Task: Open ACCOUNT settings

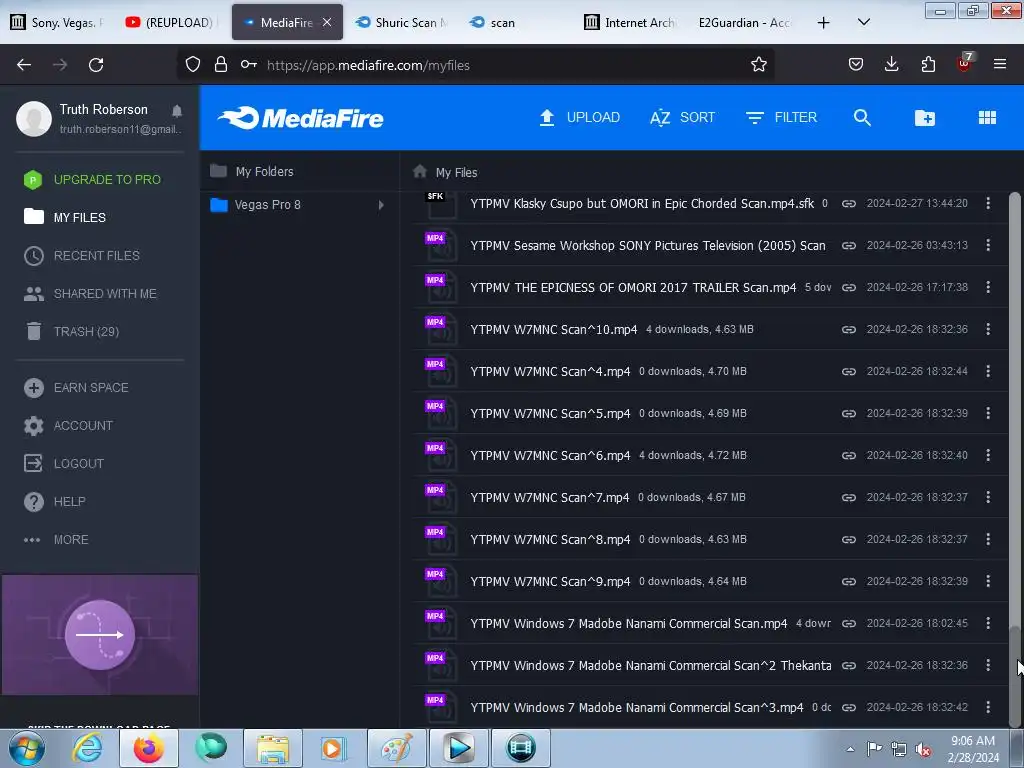Action: pos(69,426)
